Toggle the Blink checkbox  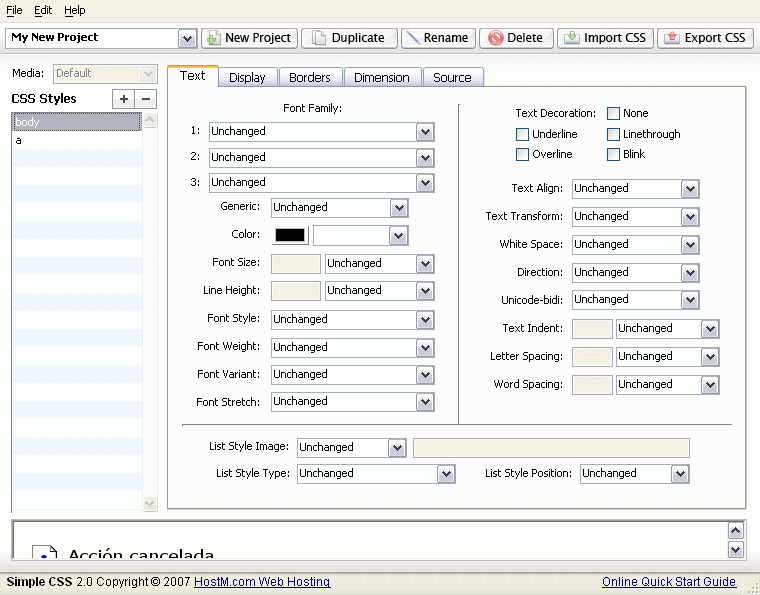(613, 155)
